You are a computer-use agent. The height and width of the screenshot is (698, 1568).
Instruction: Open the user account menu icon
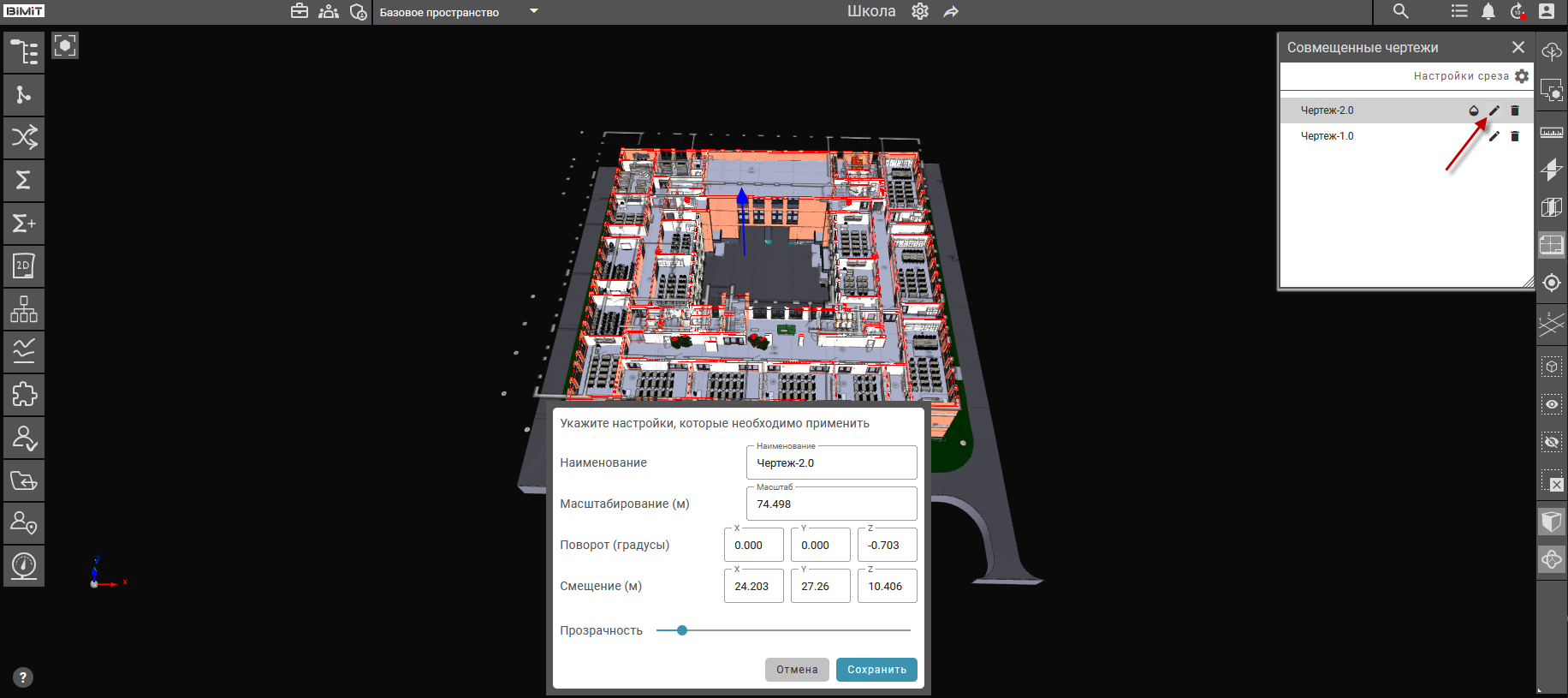[x=1547, y=11]
